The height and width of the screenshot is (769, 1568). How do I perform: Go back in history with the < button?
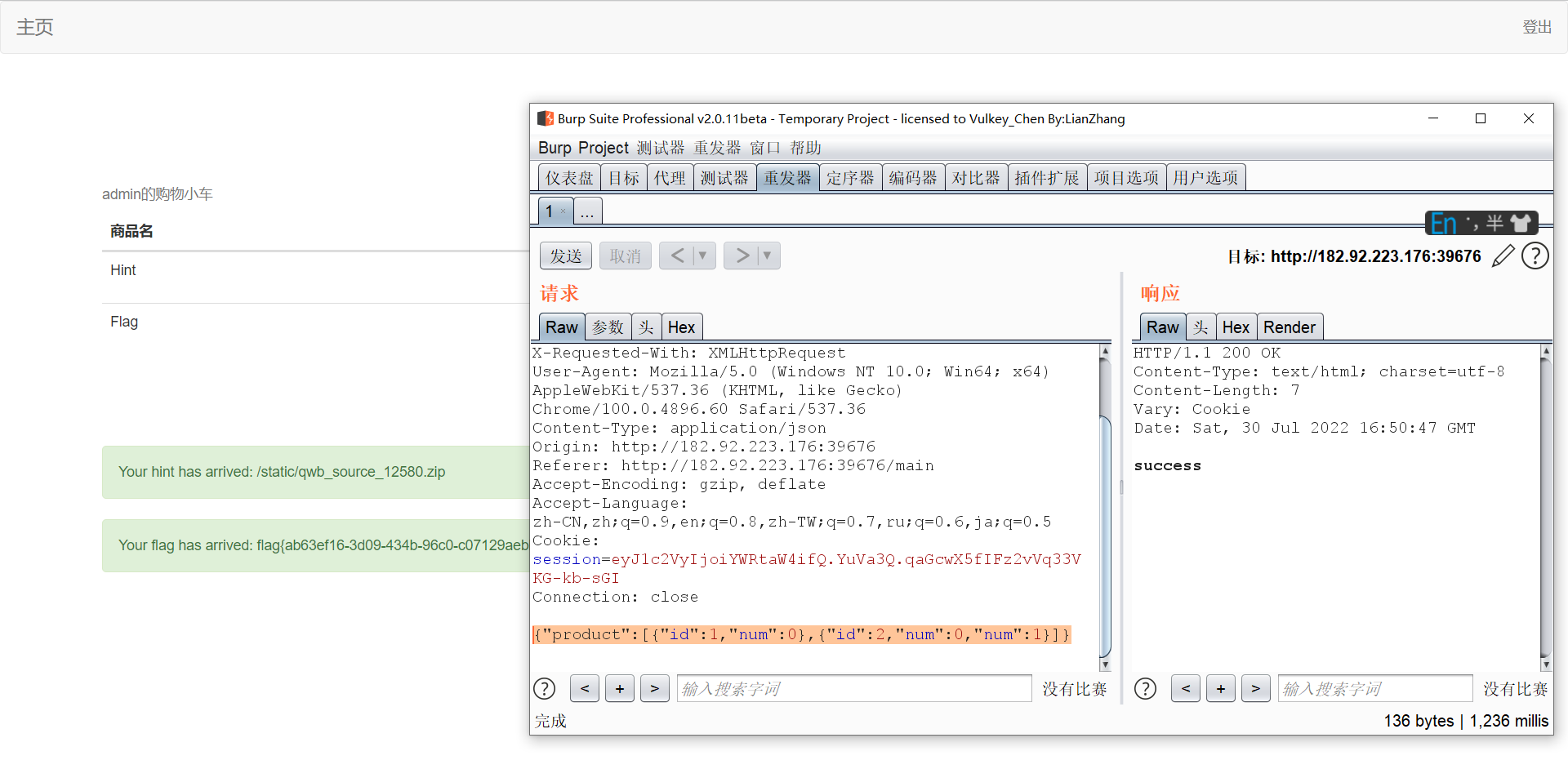click(x=676, y=256)
